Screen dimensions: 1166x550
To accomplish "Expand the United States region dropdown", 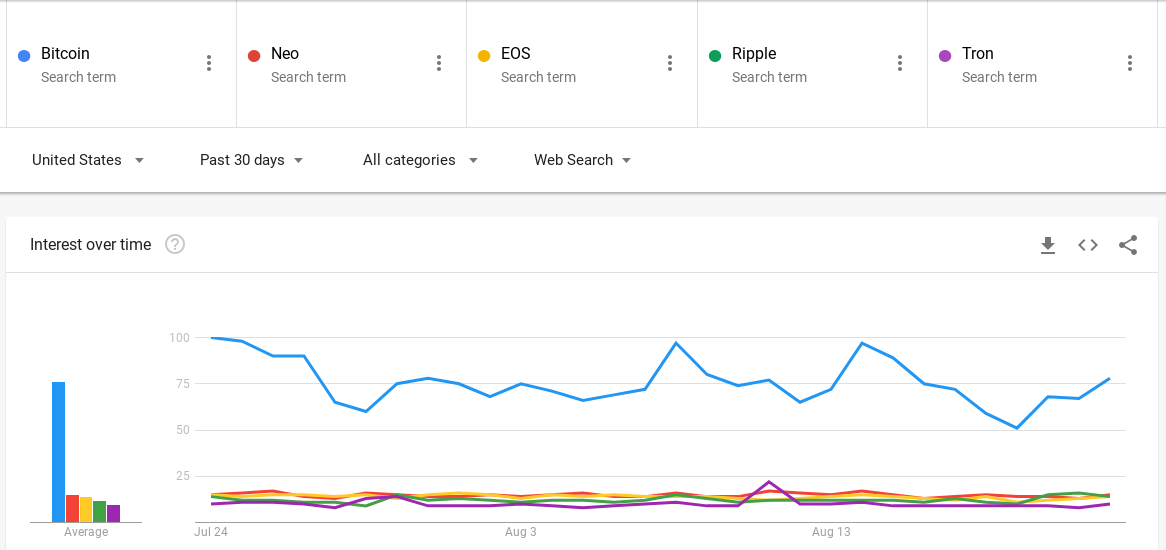I will coord(88,160).
